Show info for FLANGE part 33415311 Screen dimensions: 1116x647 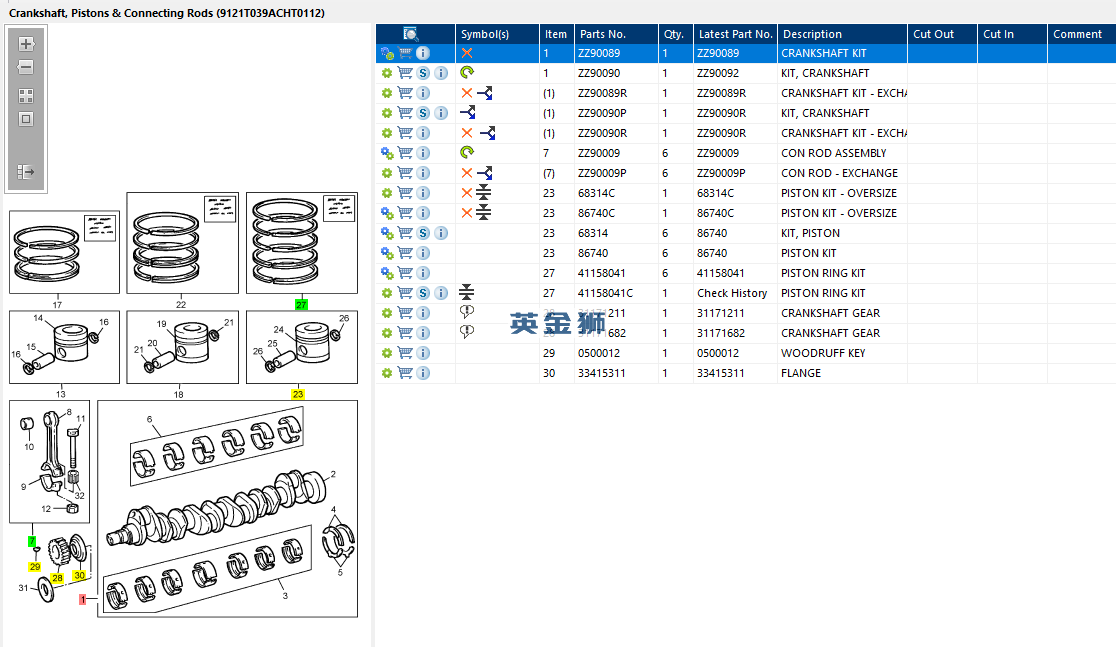(423, 373)
